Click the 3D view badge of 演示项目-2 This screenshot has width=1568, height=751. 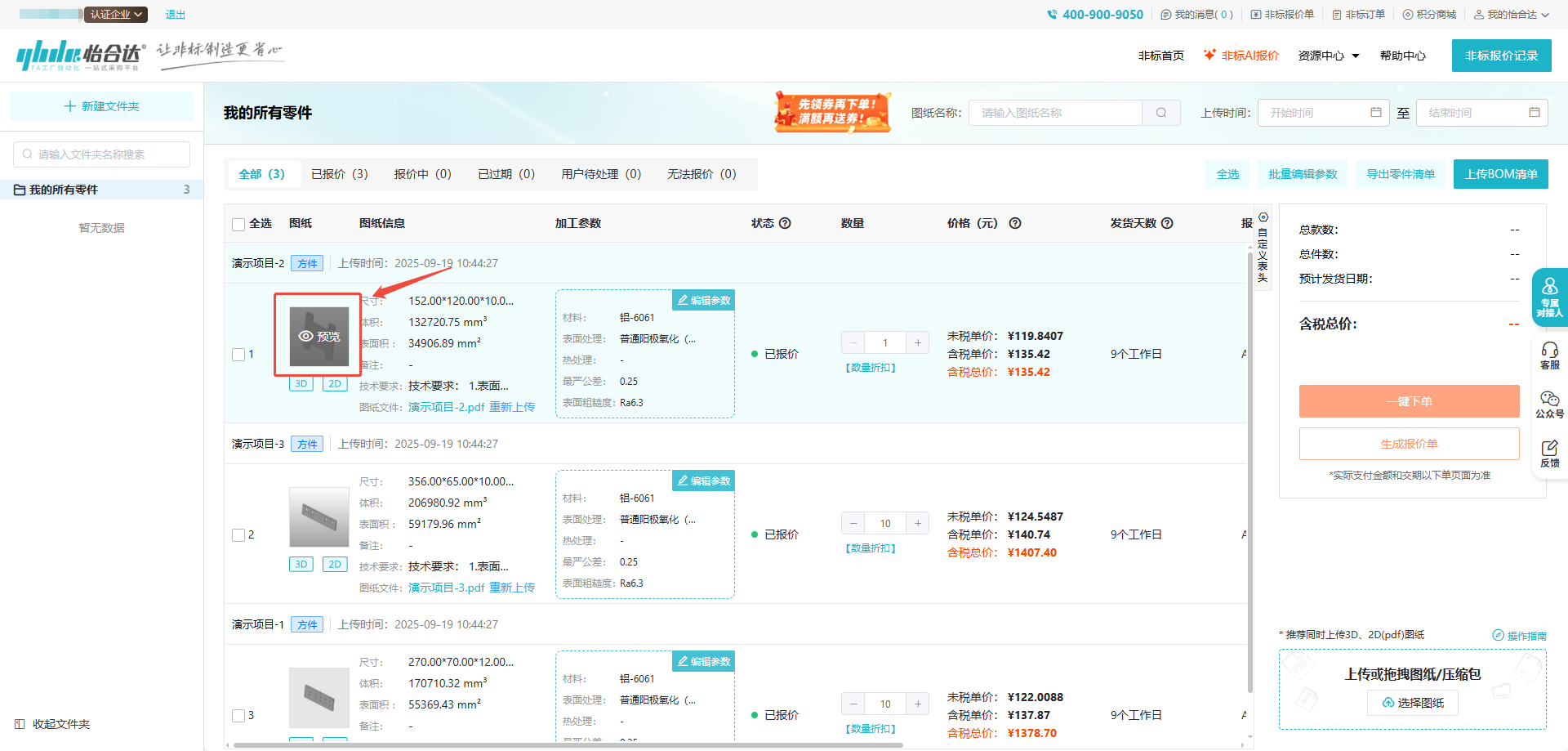301,384
